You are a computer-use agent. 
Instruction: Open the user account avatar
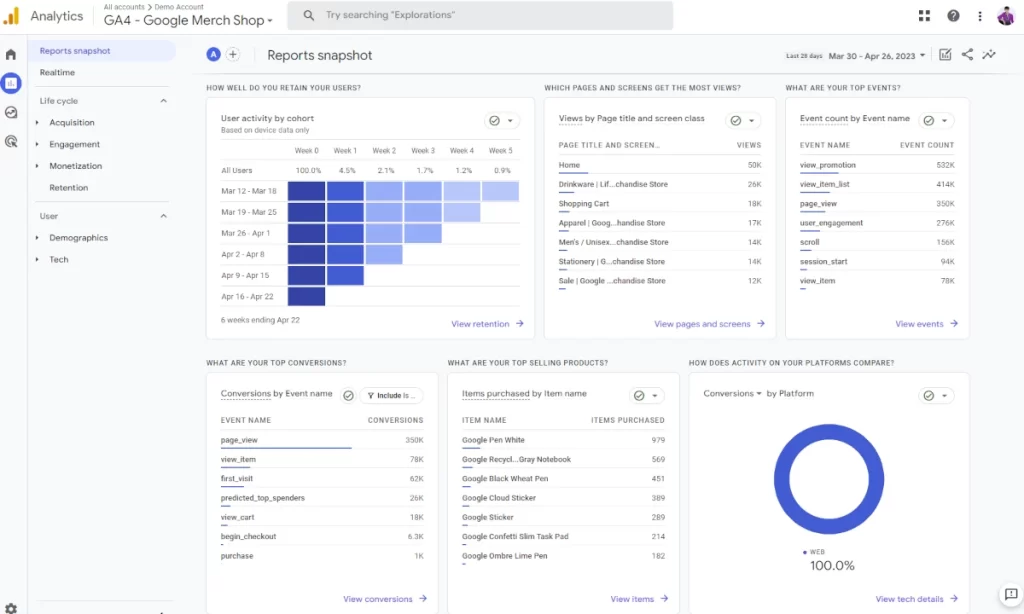(1006, 16)
